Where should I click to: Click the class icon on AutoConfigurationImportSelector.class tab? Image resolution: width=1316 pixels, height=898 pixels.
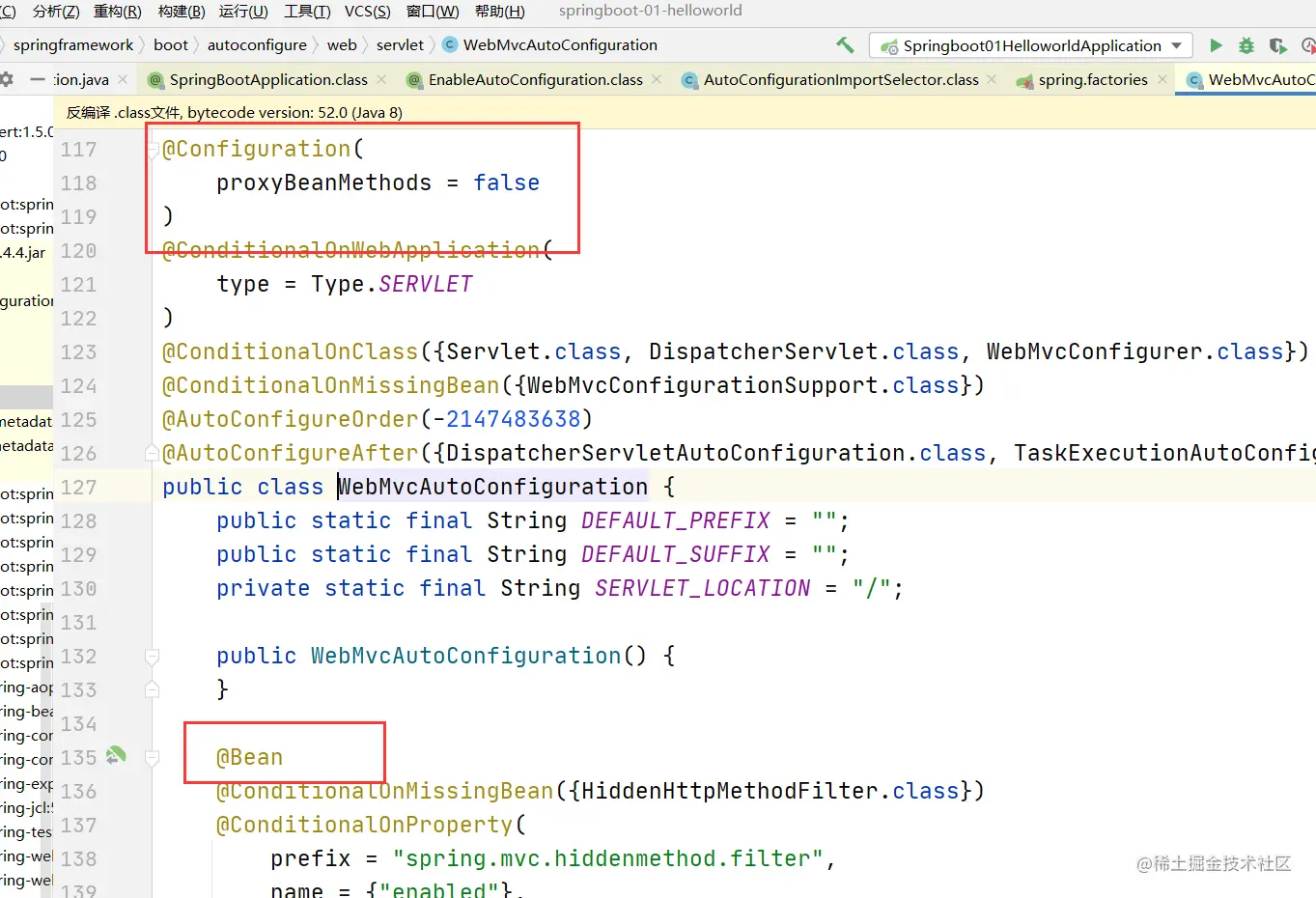click(x=689, y=80)
